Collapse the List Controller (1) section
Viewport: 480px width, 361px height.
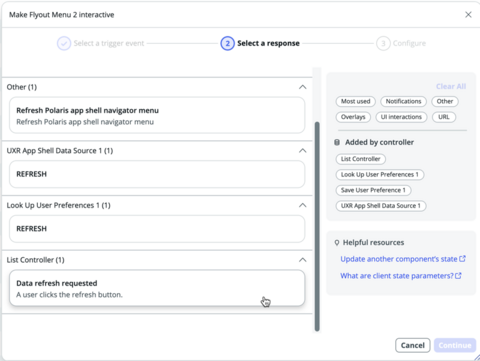(302, 260)
